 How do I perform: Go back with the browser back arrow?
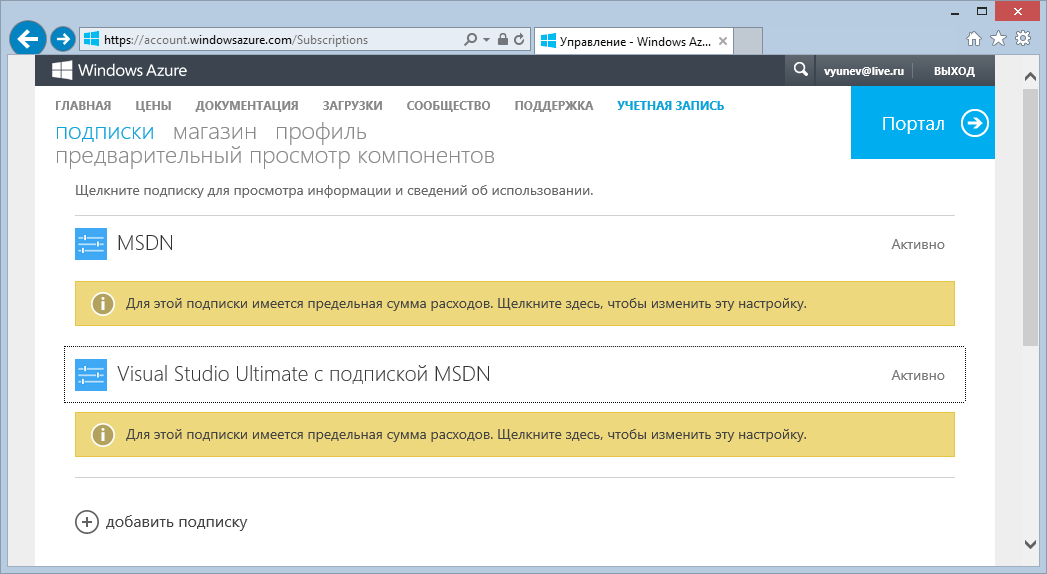[x=28, y=39]
